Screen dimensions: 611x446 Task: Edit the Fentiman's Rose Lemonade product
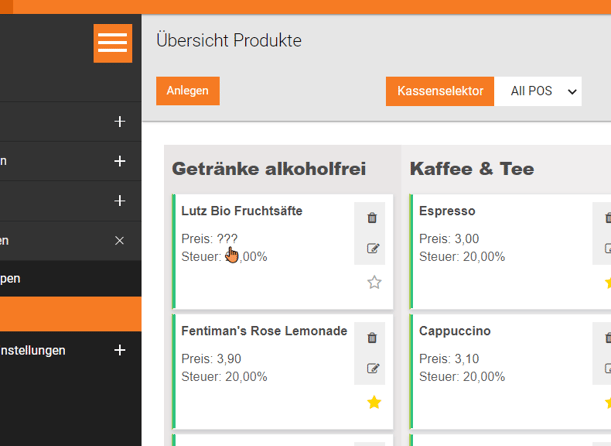[x=373, y=369]
